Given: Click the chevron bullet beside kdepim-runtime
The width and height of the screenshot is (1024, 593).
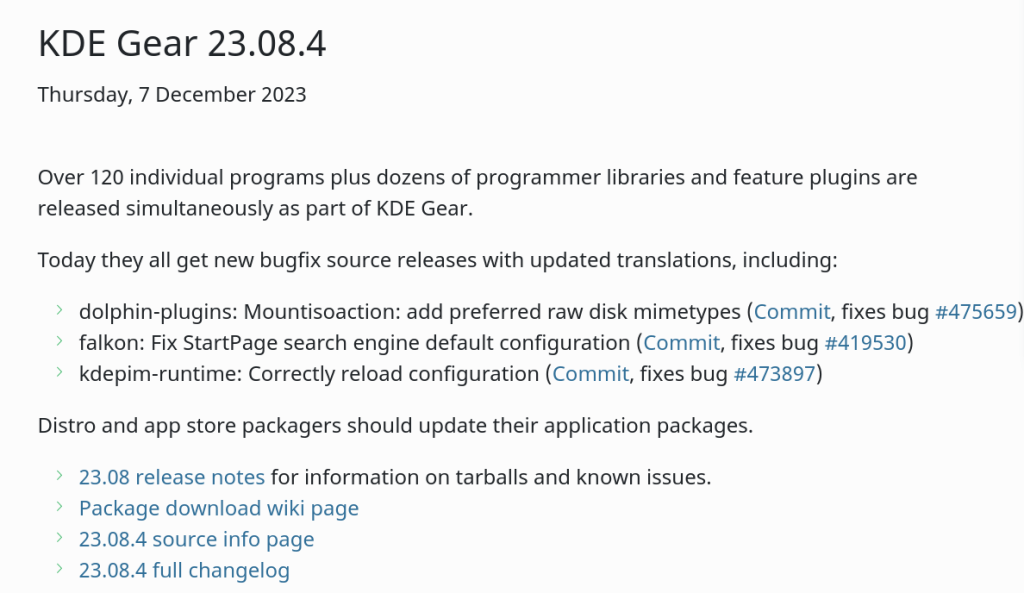Looking at the screenshot, I should (60, 373).
